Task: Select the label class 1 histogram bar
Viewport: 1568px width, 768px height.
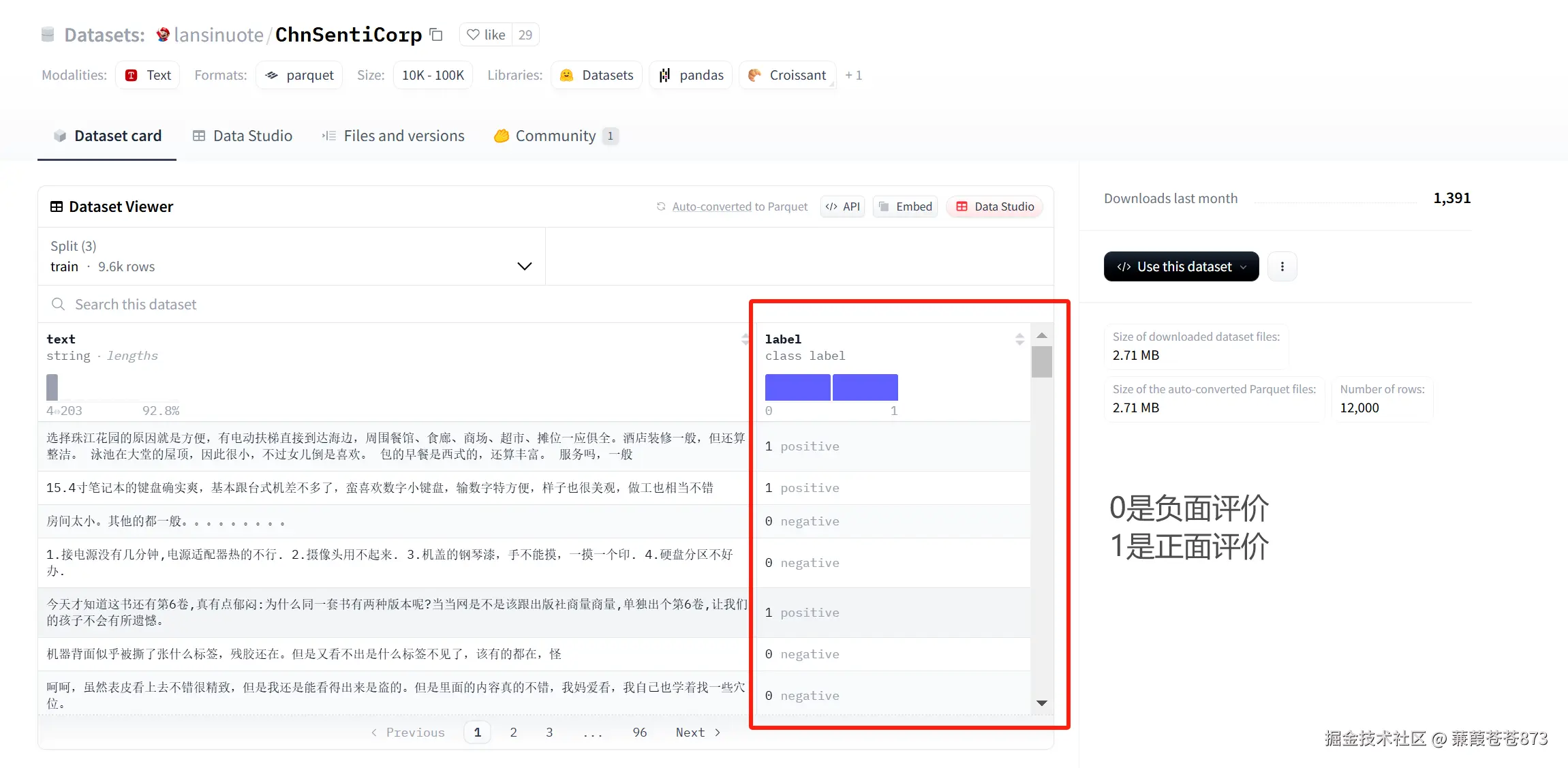Action: point(865,387)
